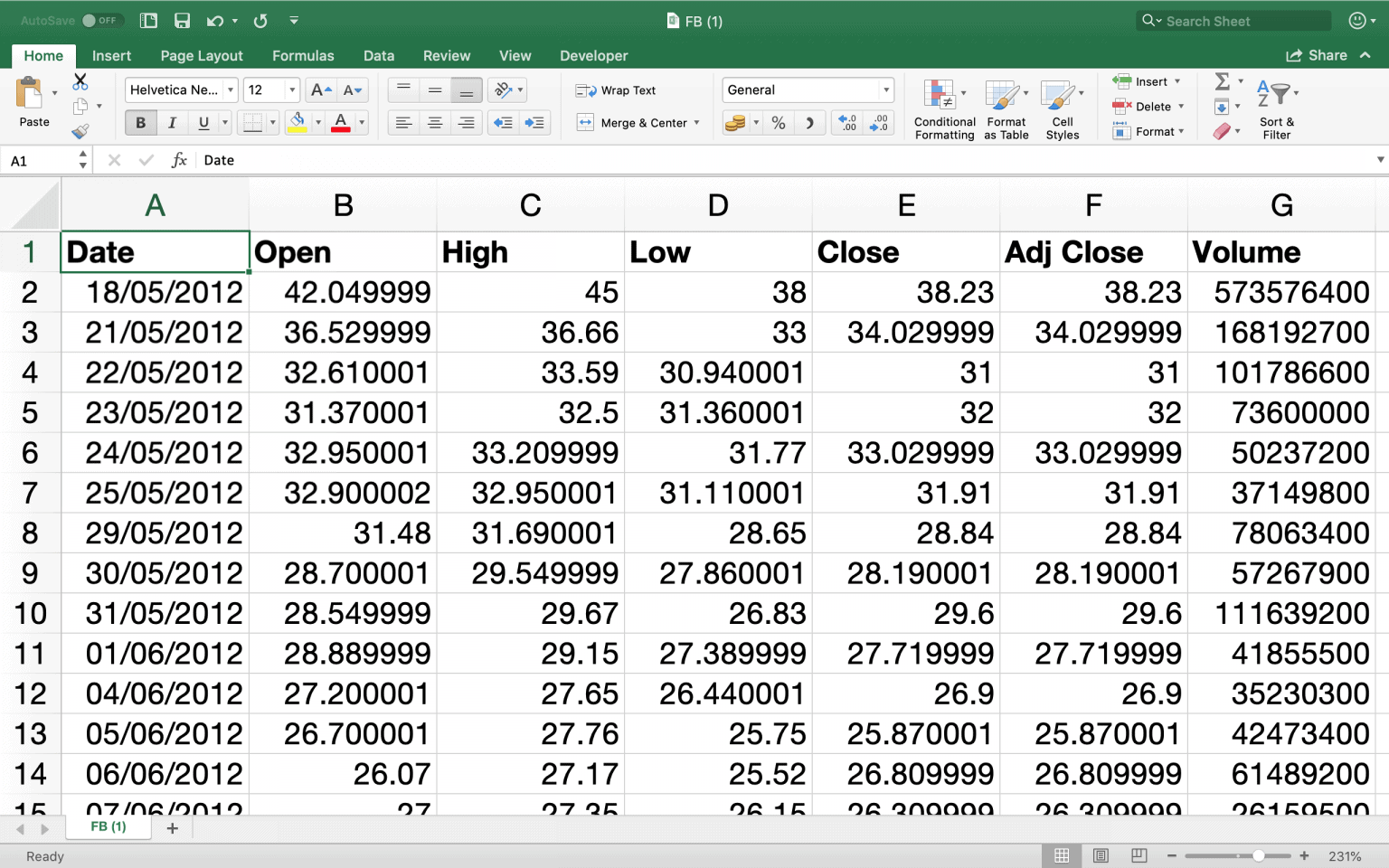Switch to the Formulas ribbon tab

tap(303, 55)
